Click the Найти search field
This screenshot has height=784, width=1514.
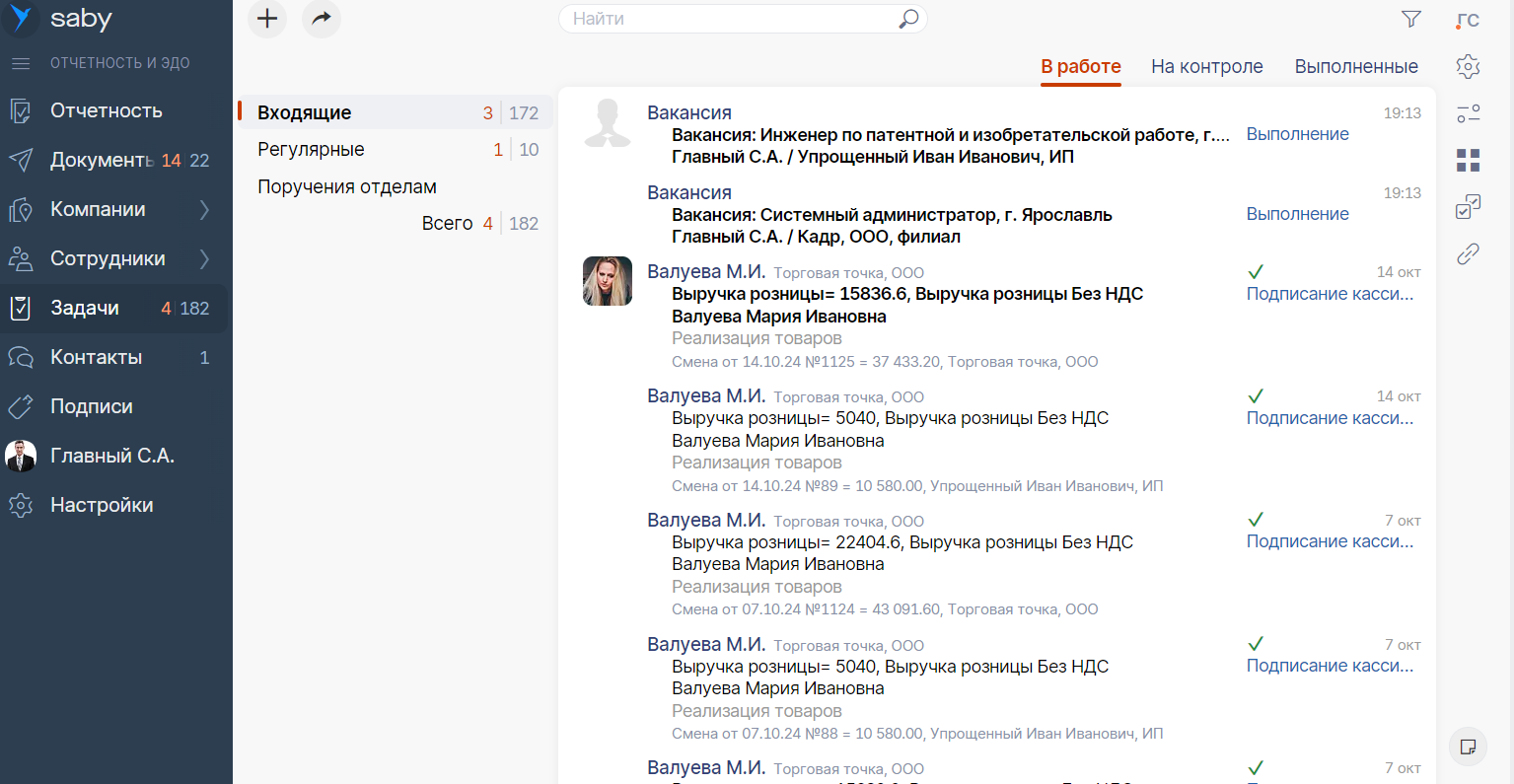tap(730, 19)
